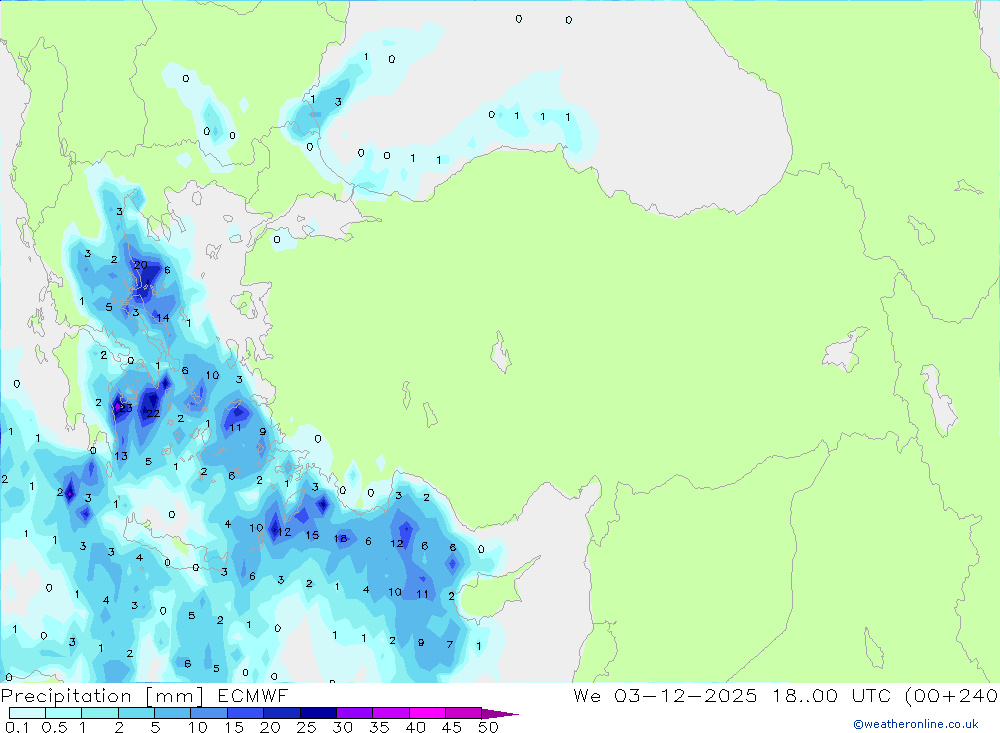Select the 30–35 mm violet legend swatch
The height and width of the screenshot is (733, 1000).
354,713
